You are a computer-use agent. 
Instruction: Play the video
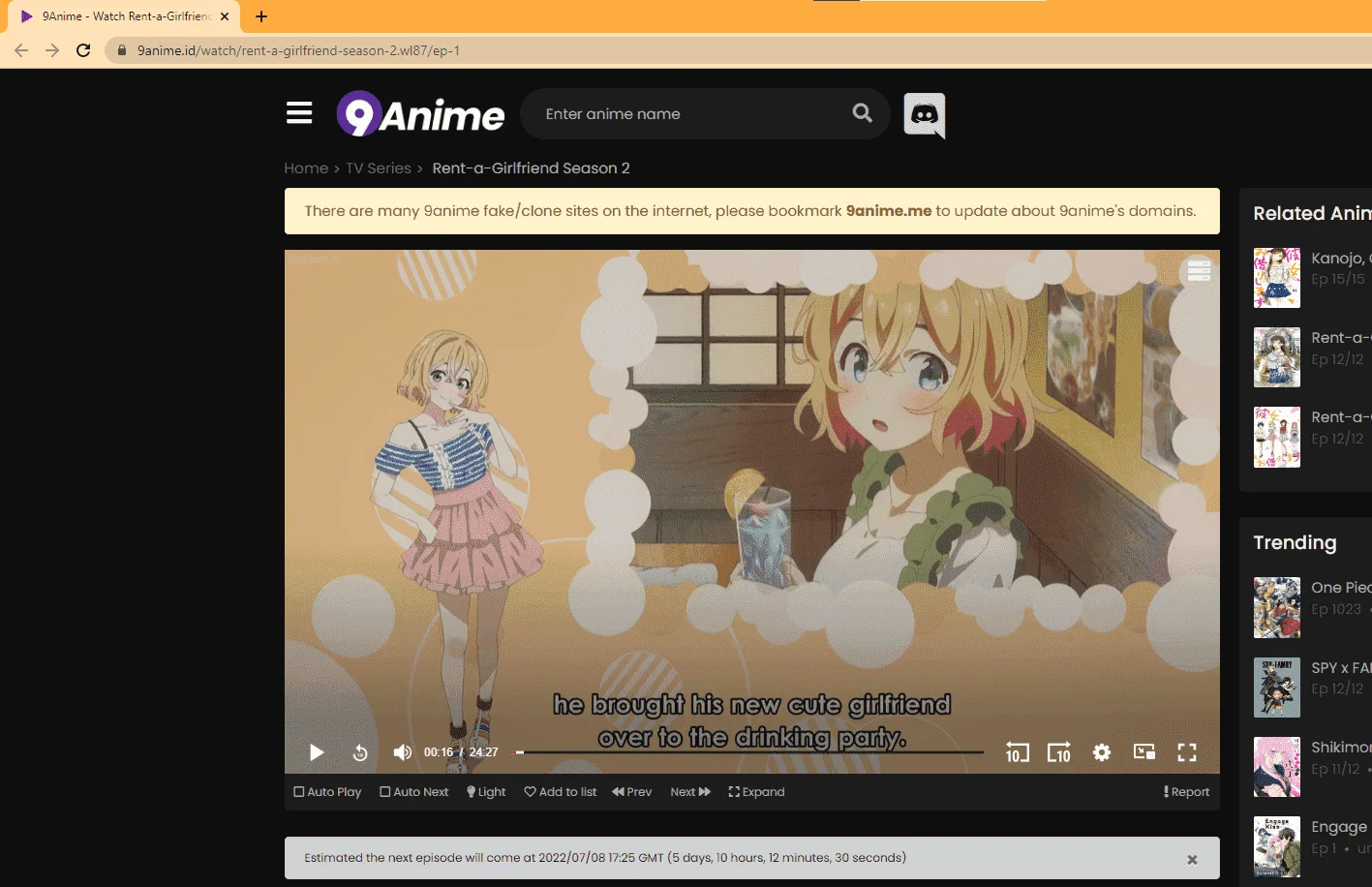pyautogui.click(x=316, y=752)
